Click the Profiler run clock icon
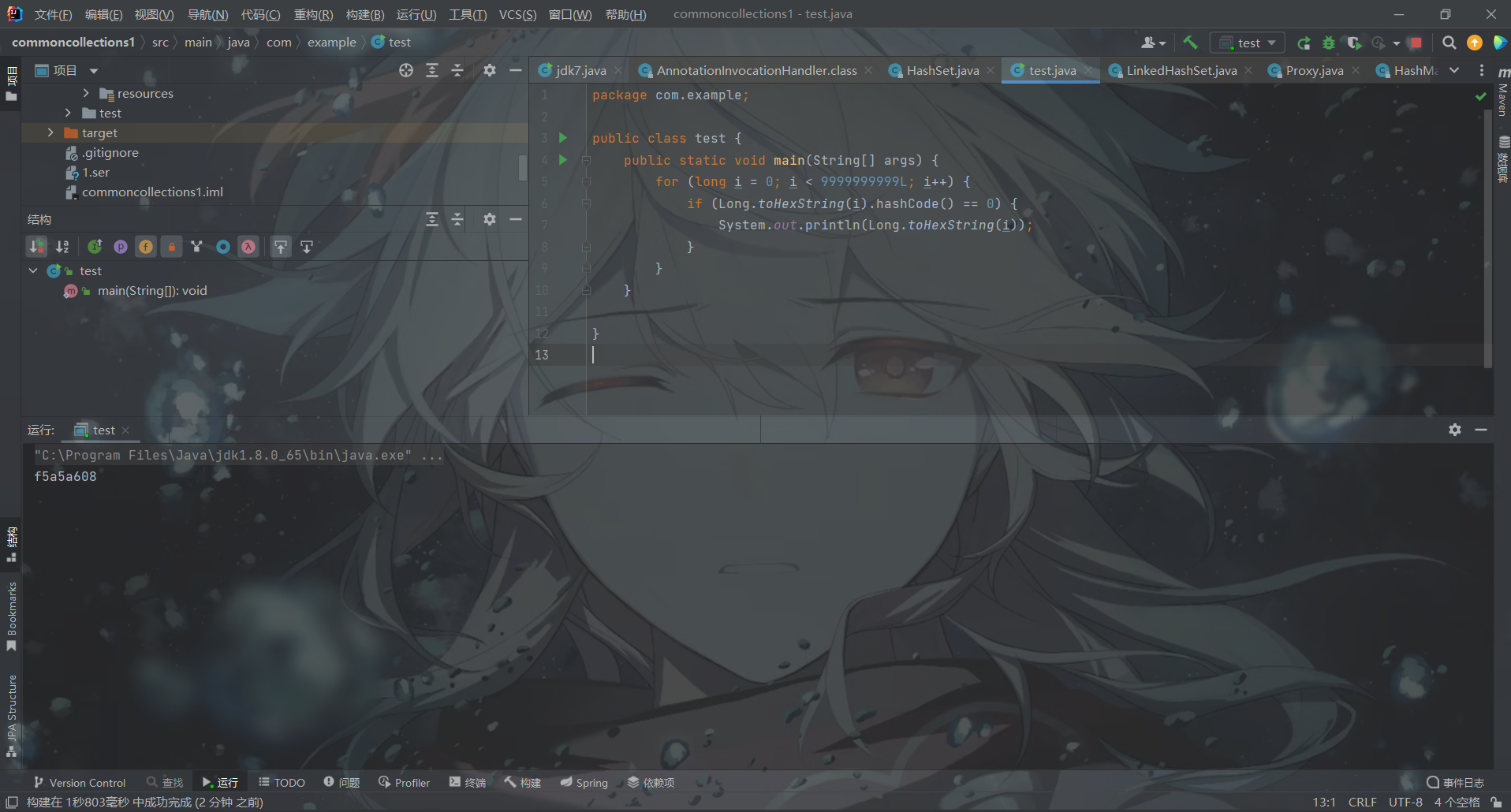 [x=1379, y=43]
